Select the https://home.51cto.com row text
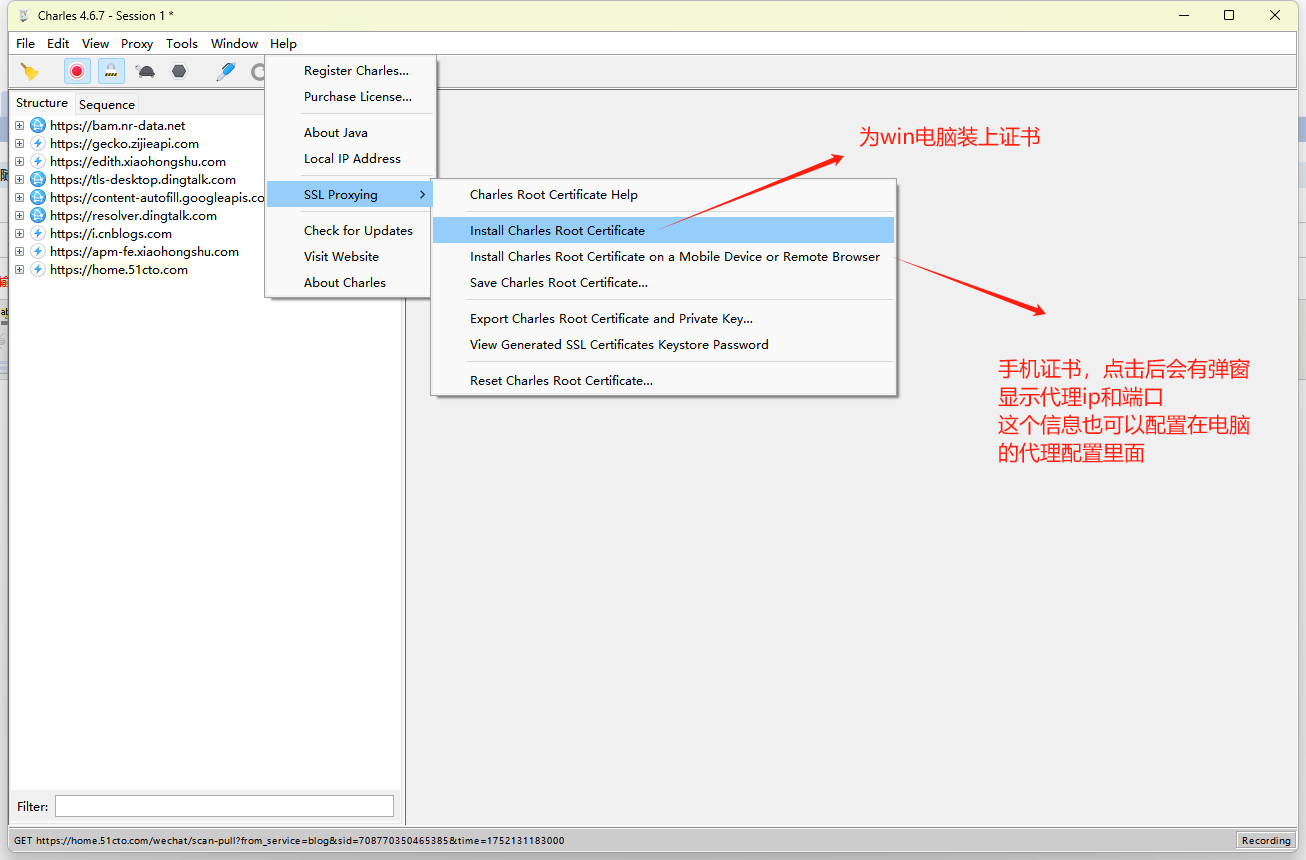 pos(118,269)
